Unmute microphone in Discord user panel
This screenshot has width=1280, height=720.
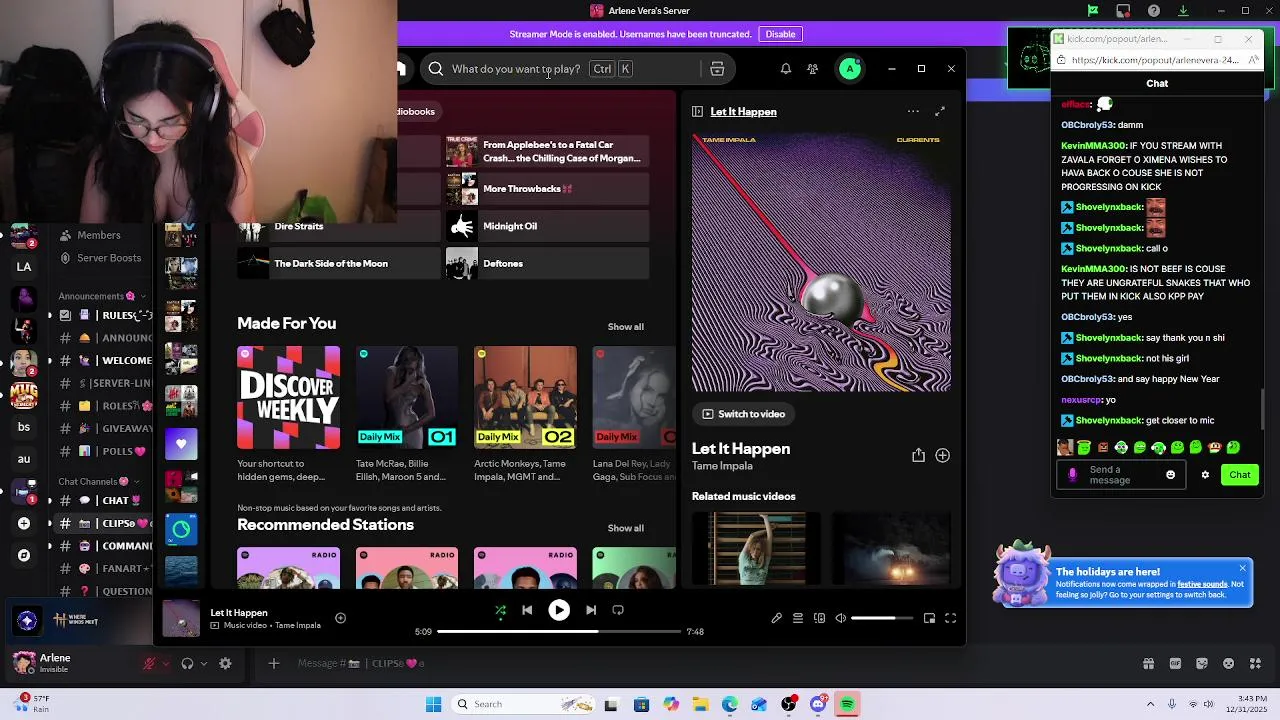[x=150, y=663]
